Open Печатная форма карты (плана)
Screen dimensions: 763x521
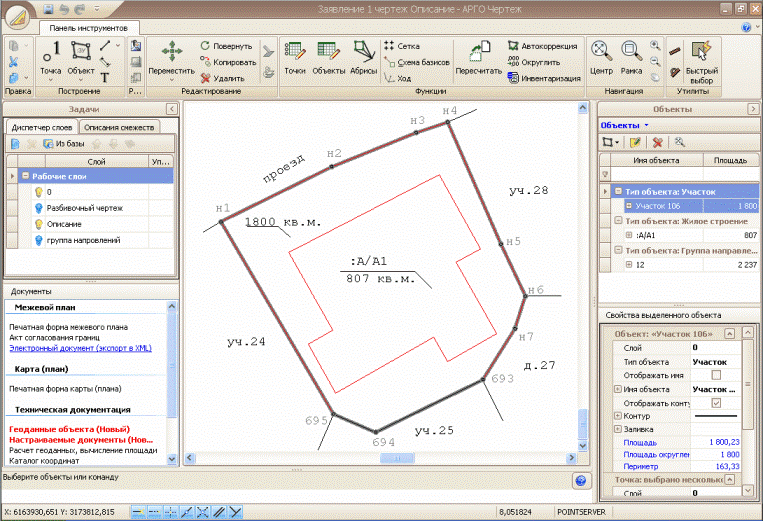pyautogui.click(x=65, y=389)
